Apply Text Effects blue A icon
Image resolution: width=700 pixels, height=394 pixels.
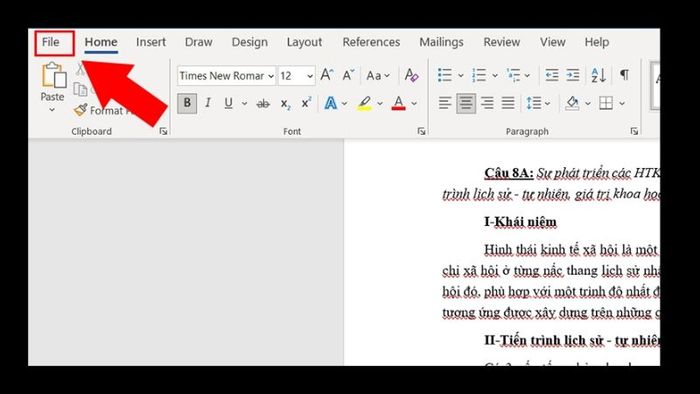[331, 104]
